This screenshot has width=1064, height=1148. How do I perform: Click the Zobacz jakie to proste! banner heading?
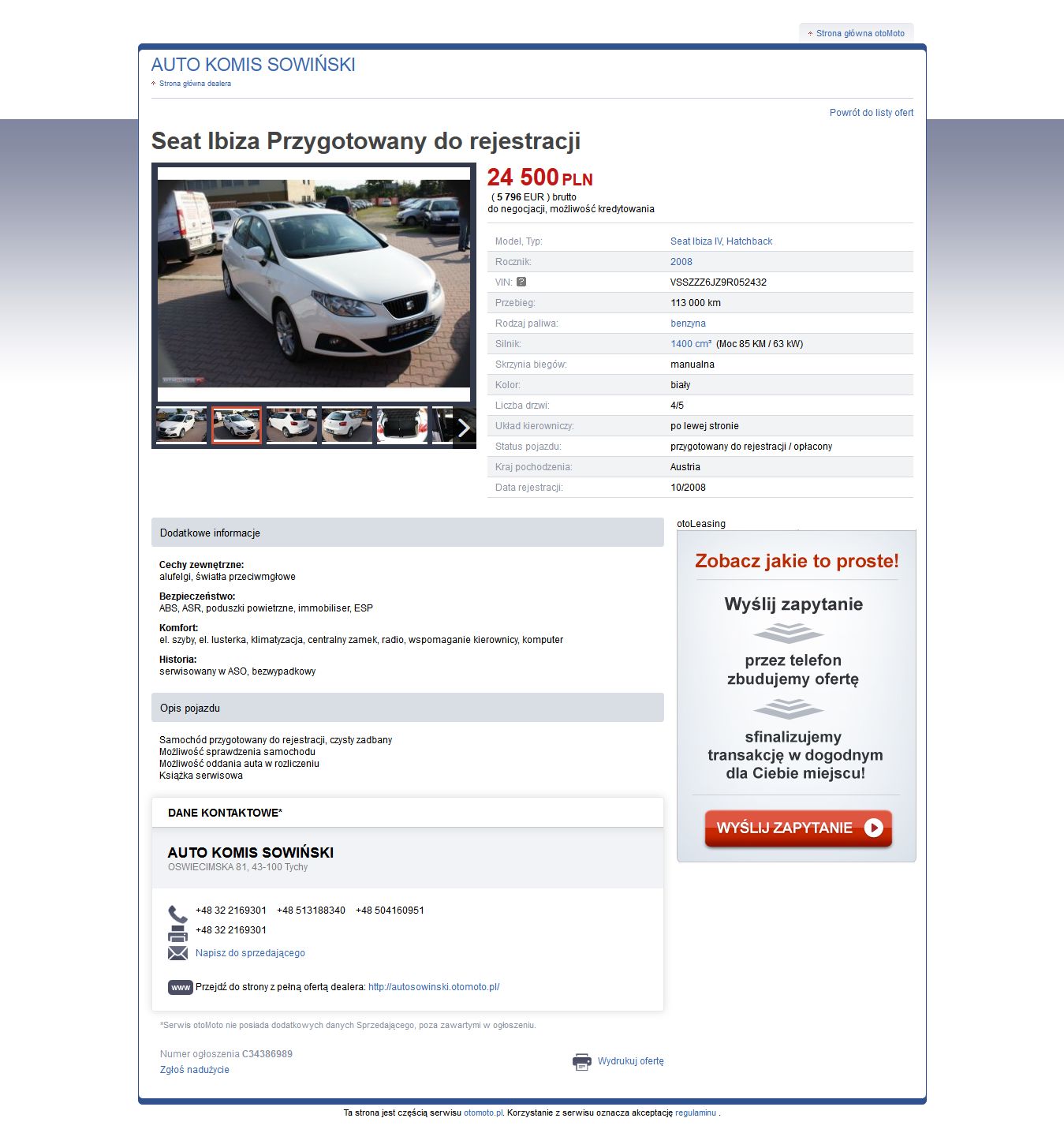tap(797, 561)
